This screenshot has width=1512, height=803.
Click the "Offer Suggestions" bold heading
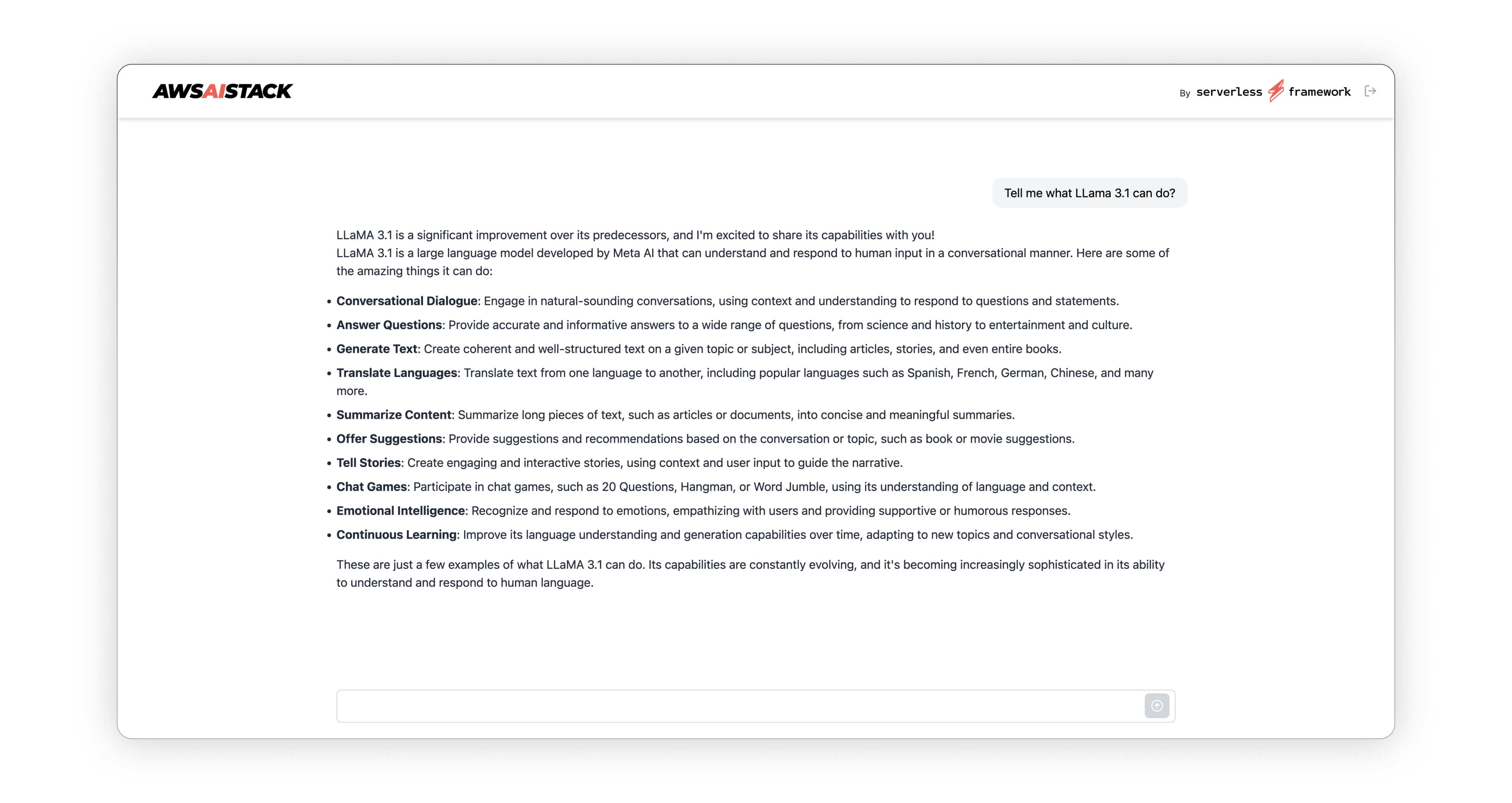click(389, 439)
